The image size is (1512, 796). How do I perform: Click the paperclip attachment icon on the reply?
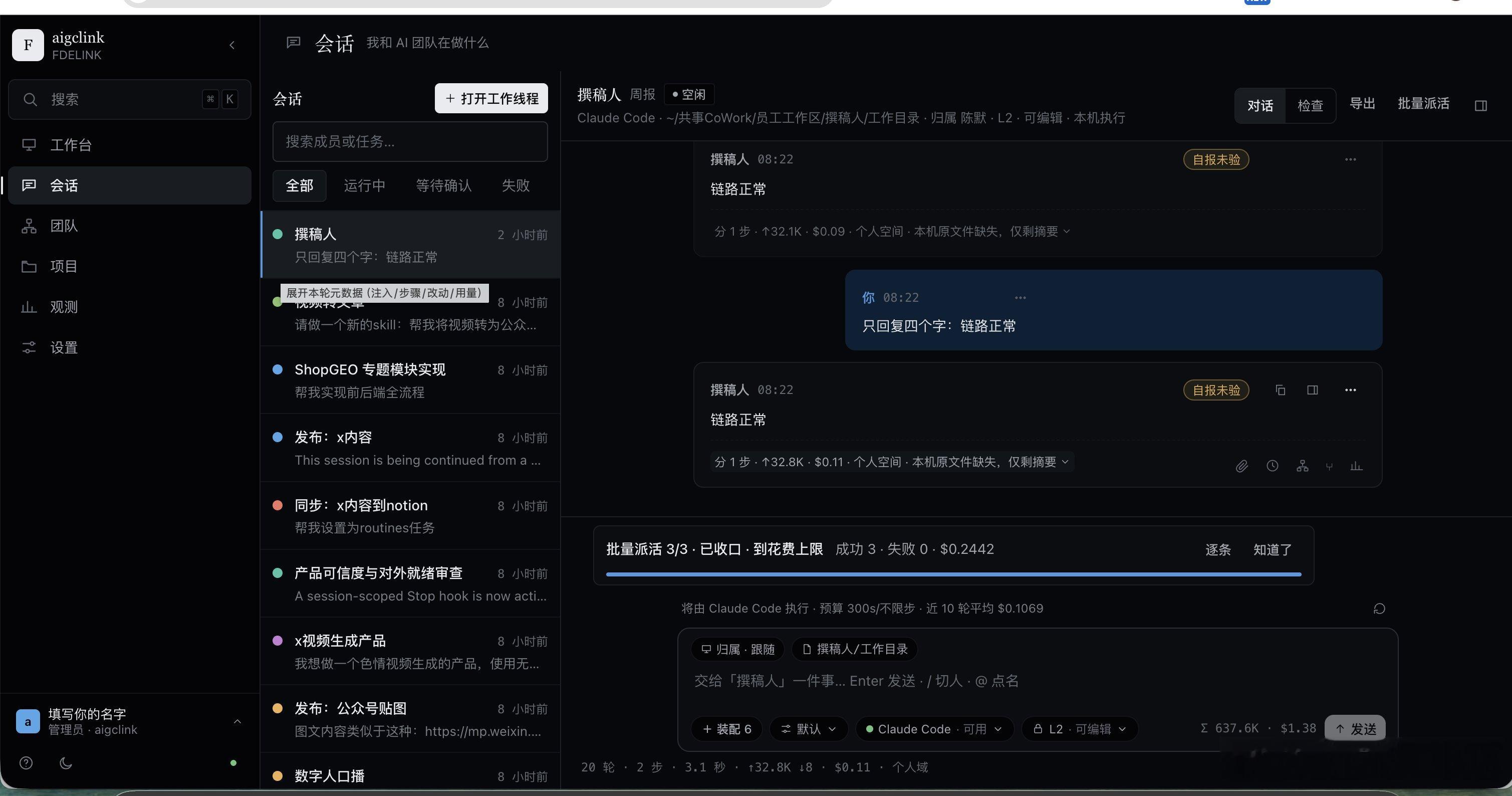pos(1241,467)
